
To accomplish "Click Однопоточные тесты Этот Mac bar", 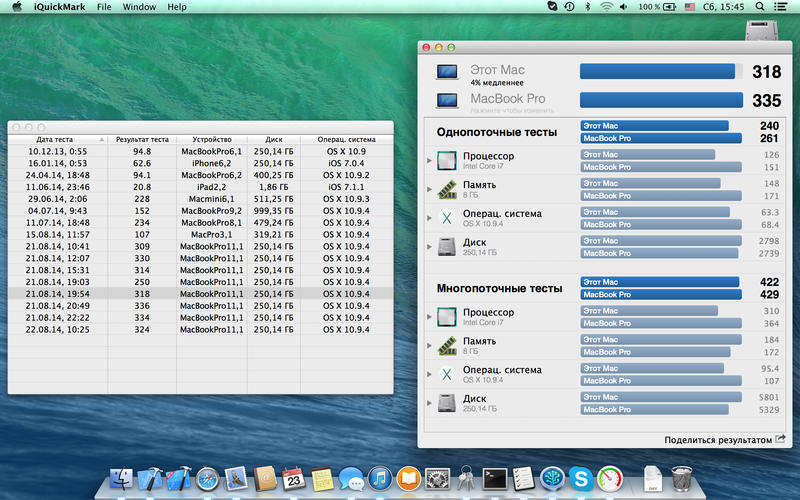I will tap(655, 126).
